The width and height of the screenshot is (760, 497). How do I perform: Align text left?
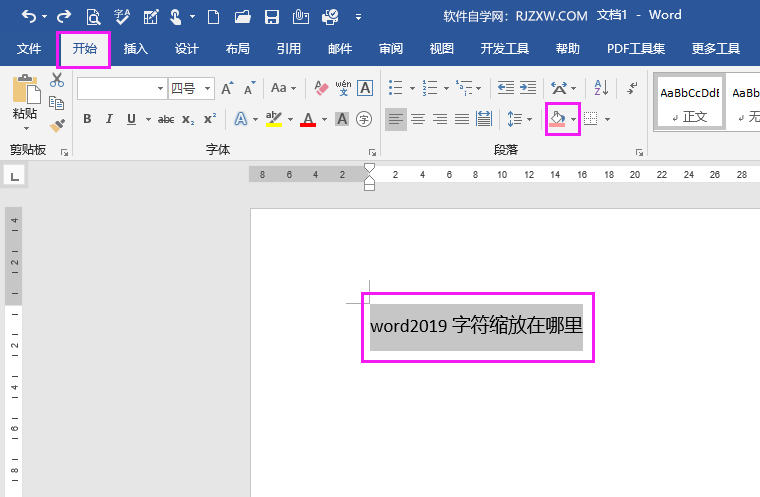(x=396, y=119)
